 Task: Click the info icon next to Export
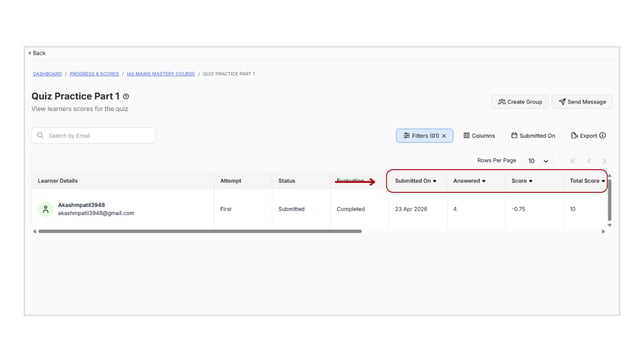(603, 135)
